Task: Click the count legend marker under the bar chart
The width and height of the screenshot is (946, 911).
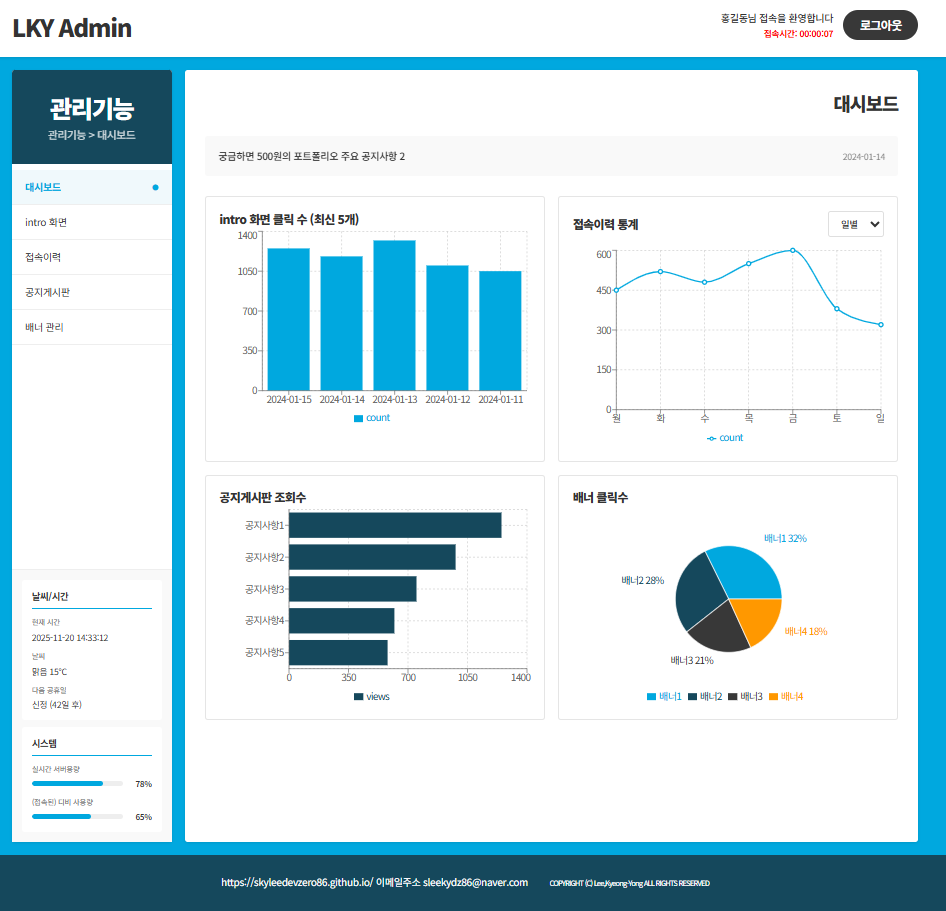Action: pos(359,418)
